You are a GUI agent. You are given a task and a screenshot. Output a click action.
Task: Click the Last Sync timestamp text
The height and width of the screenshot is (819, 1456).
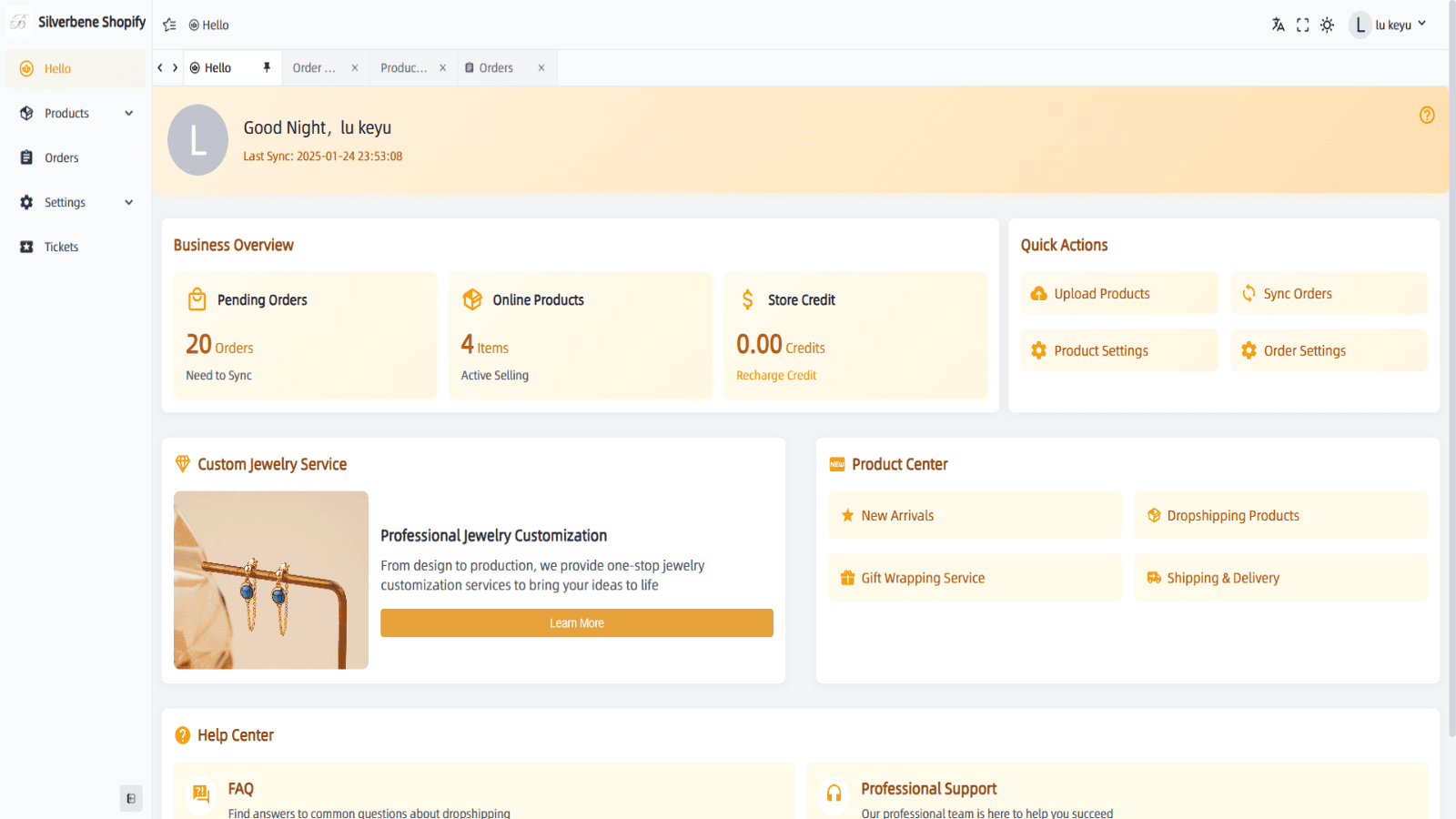coord(323,157)
